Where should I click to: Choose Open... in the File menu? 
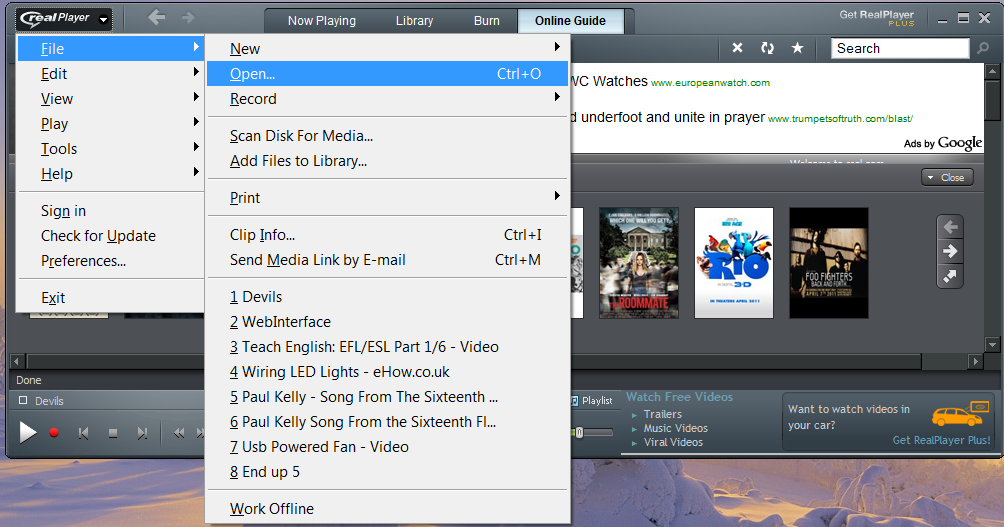387,74
